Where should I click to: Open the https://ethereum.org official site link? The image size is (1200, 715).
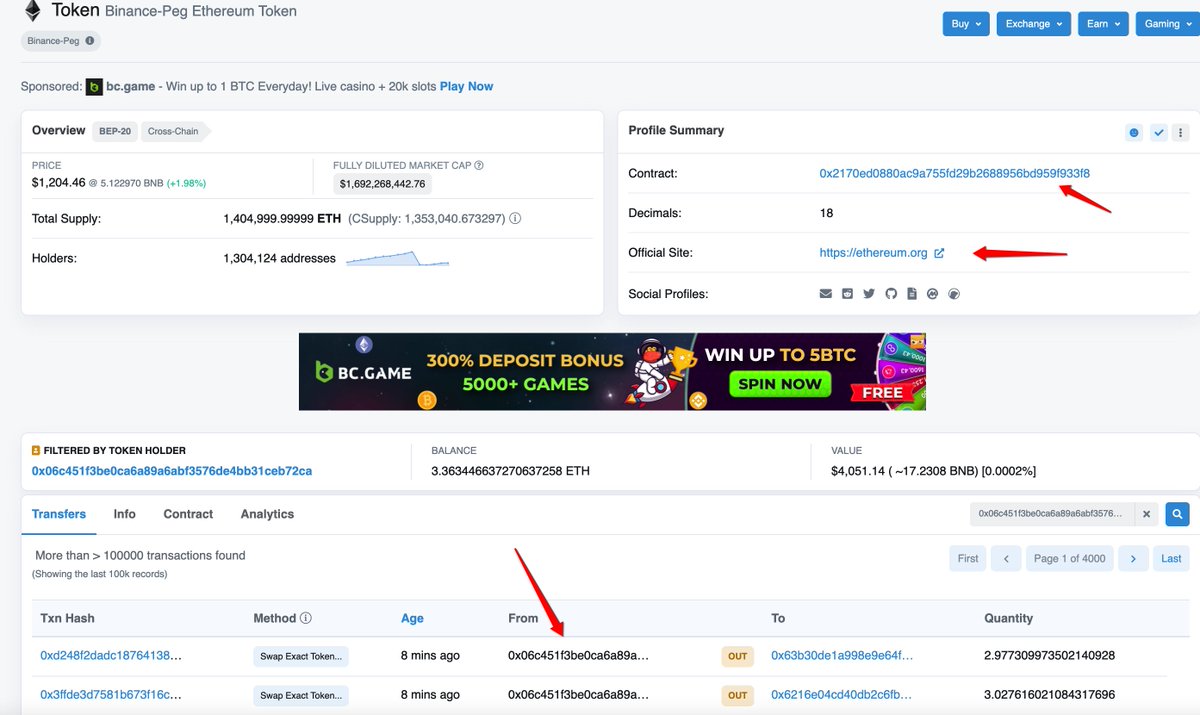point(873,253)
